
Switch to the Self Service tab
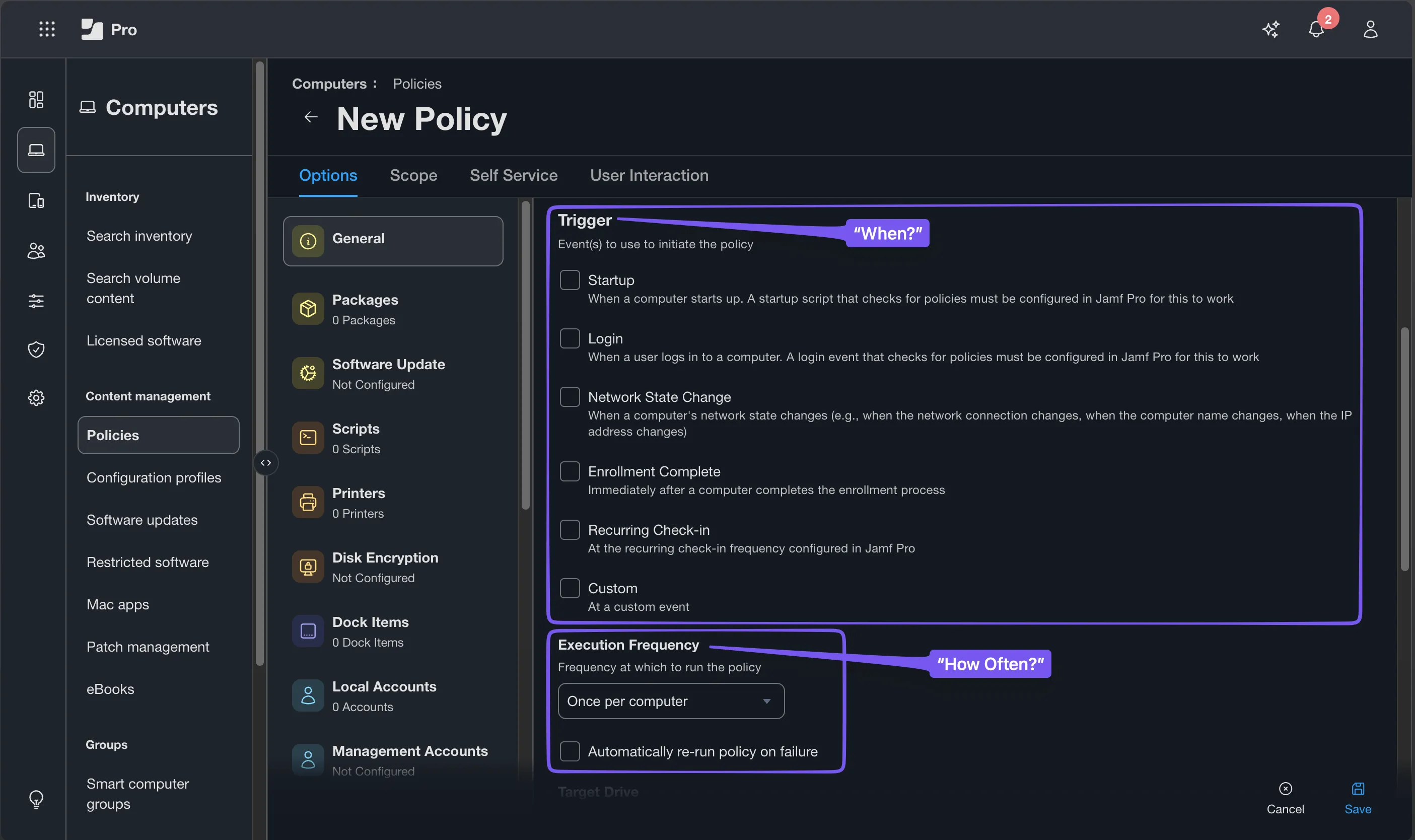pyautogui.click(x=514, y=175)
